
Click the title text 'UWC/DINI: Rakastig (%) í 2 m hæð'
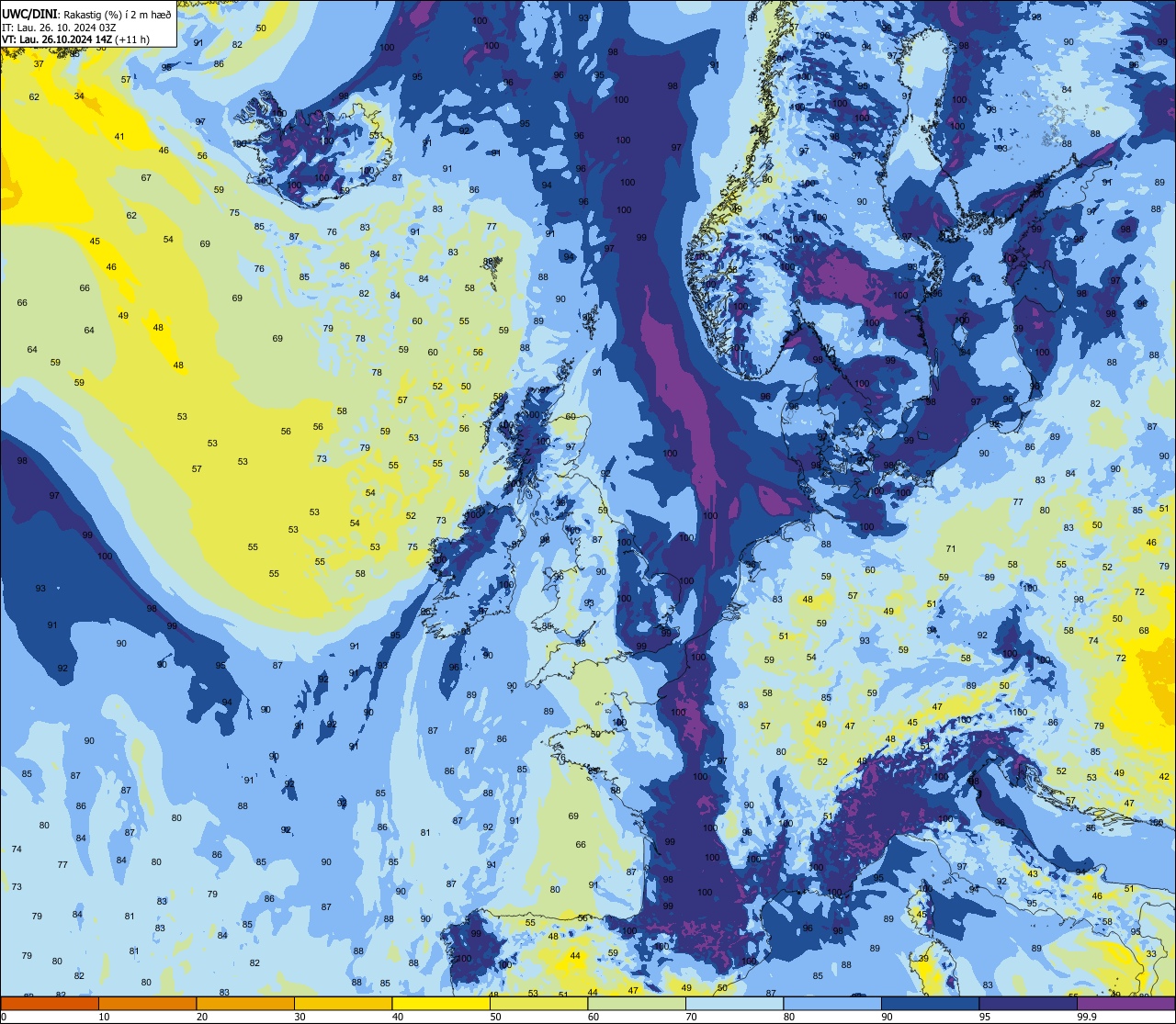[x=86, y=14]
